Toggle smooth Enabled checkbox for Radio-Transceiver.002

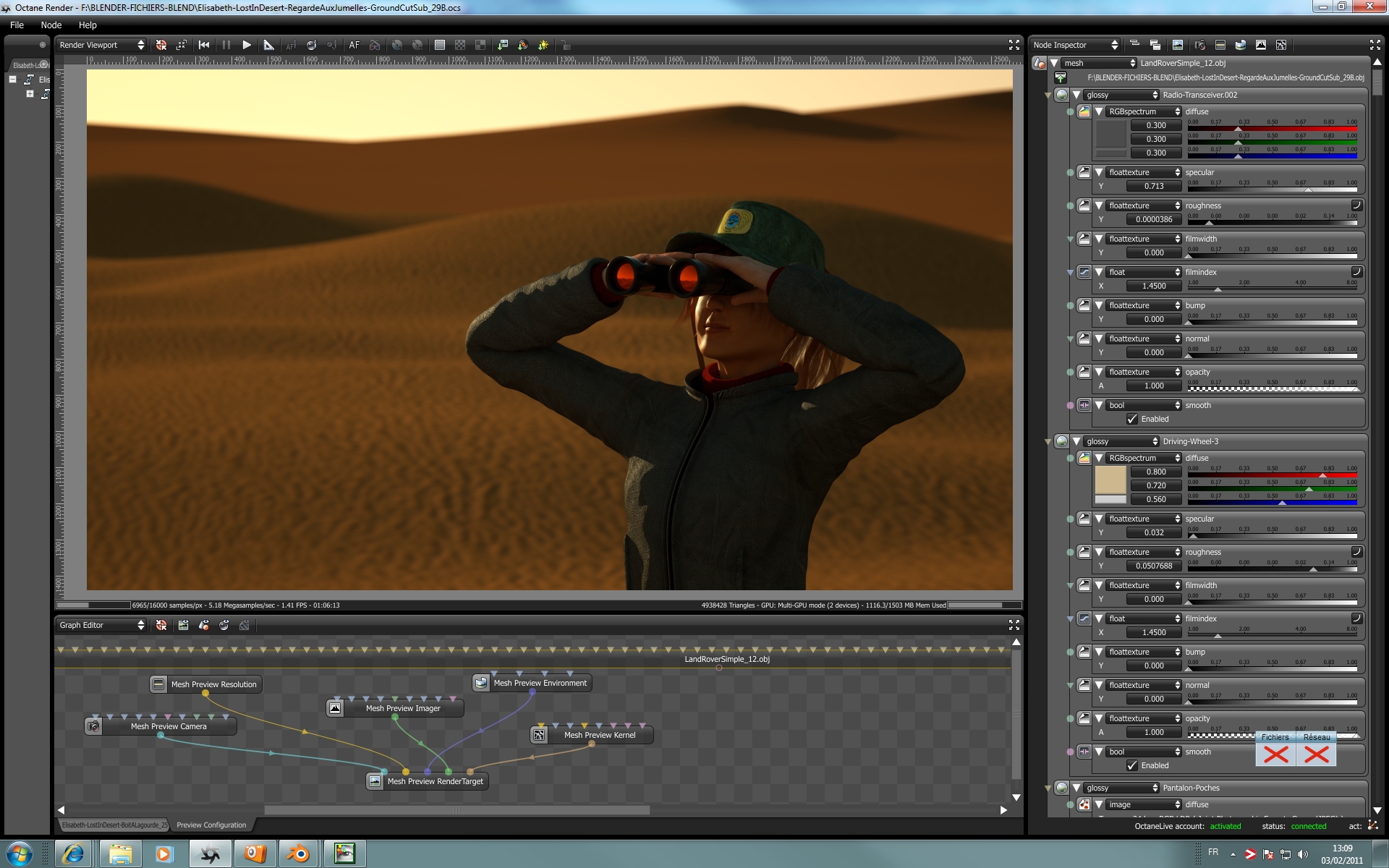(1132, 420)
